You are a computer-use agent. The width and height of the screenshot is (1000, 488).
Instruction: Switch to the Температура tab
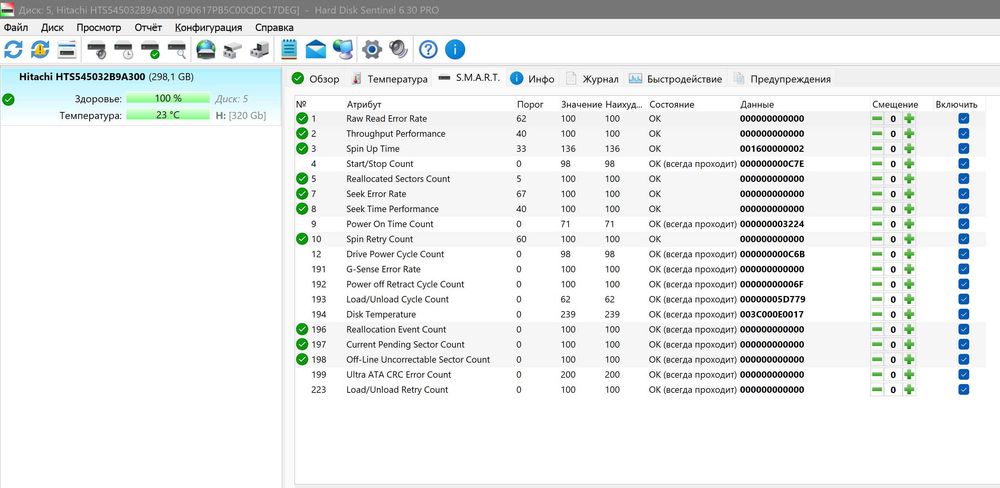(x=390, y=79)
